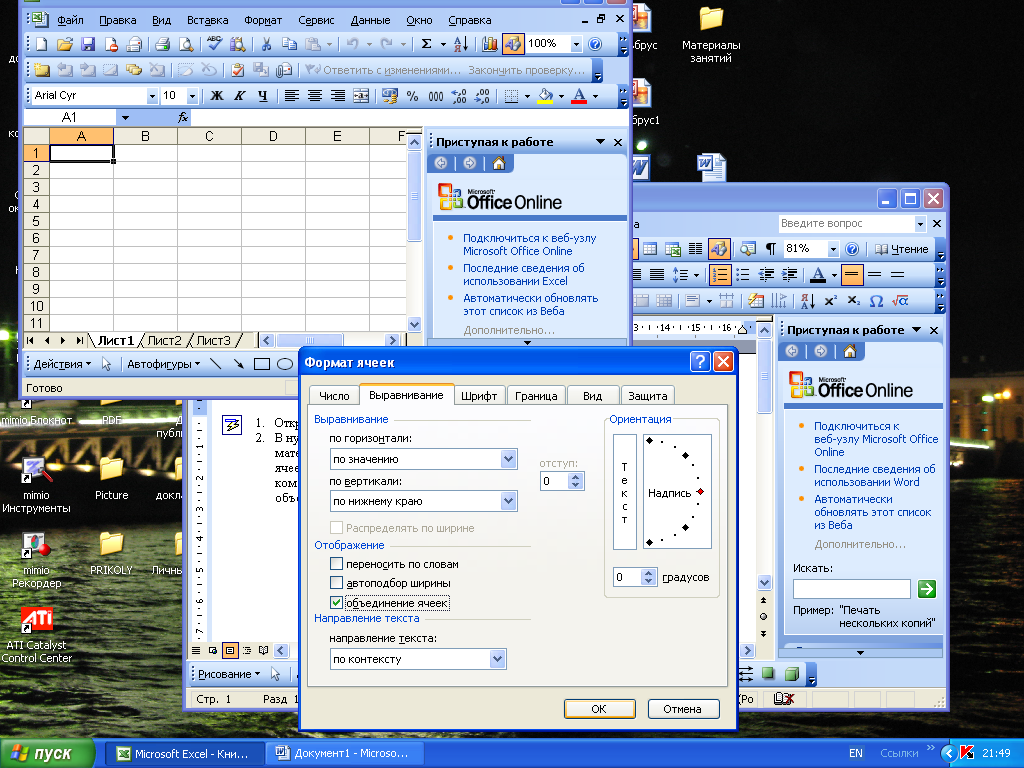Apply italic with the К button
The height and width of the screenshot is (768, 1024).
click(x=240, y=96)
